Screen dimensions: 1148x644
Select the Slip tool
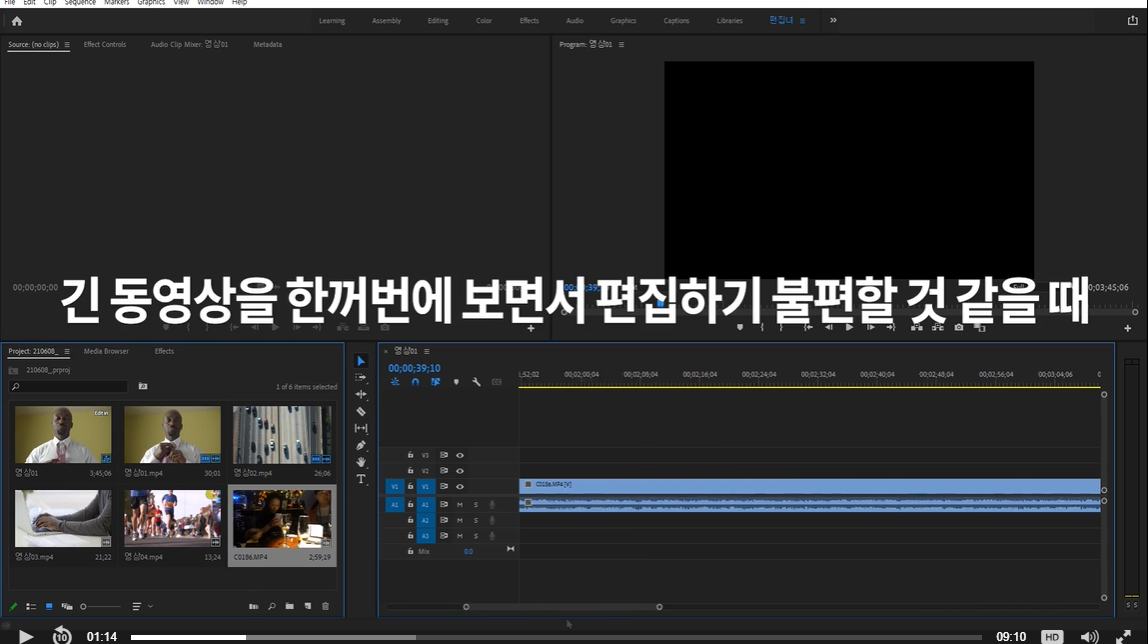[x=361, y=428]
